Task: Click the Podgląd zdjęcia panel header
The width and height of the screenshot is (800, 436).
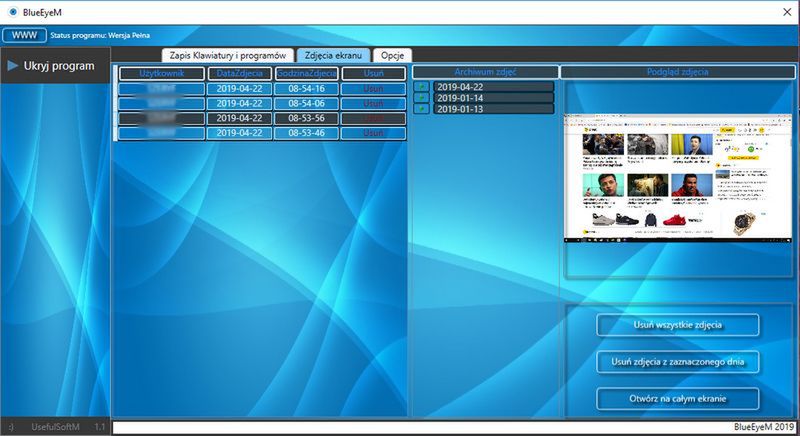Action: [678, 72]
